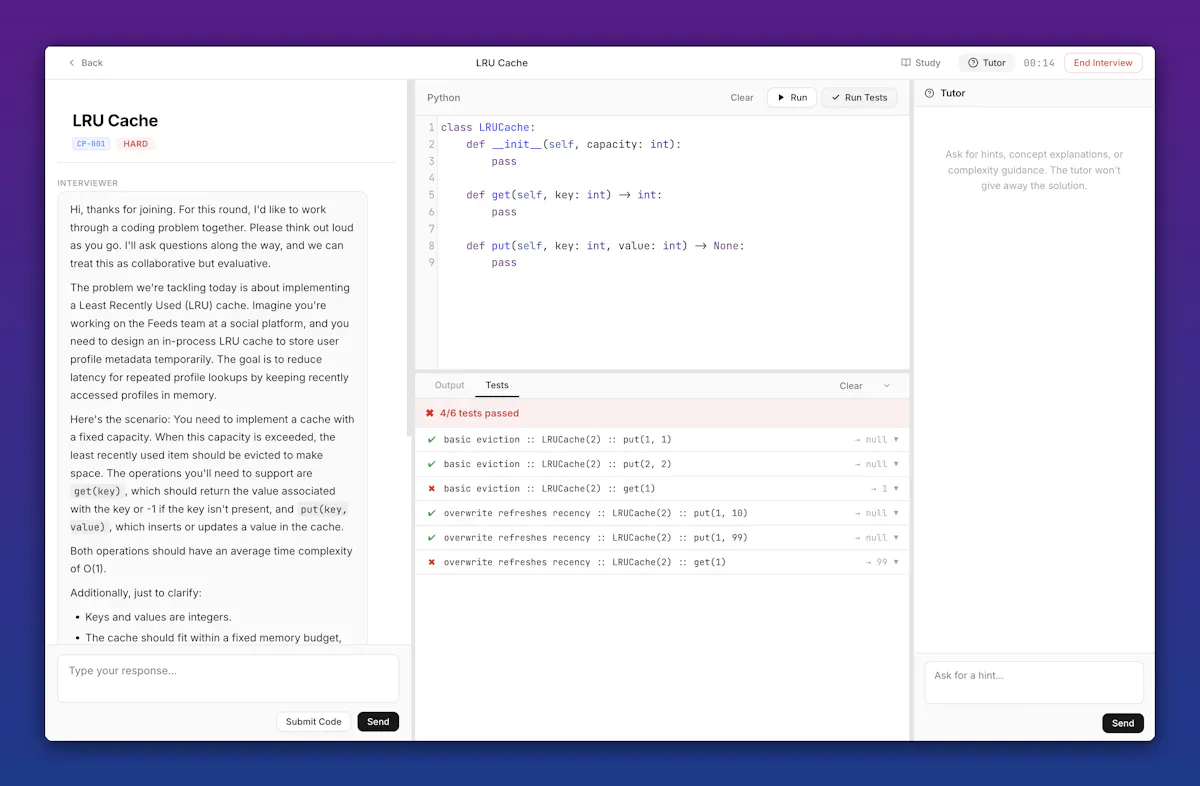
Task: Send the hint request in the Tutor panel
Action: [1123, 723]
